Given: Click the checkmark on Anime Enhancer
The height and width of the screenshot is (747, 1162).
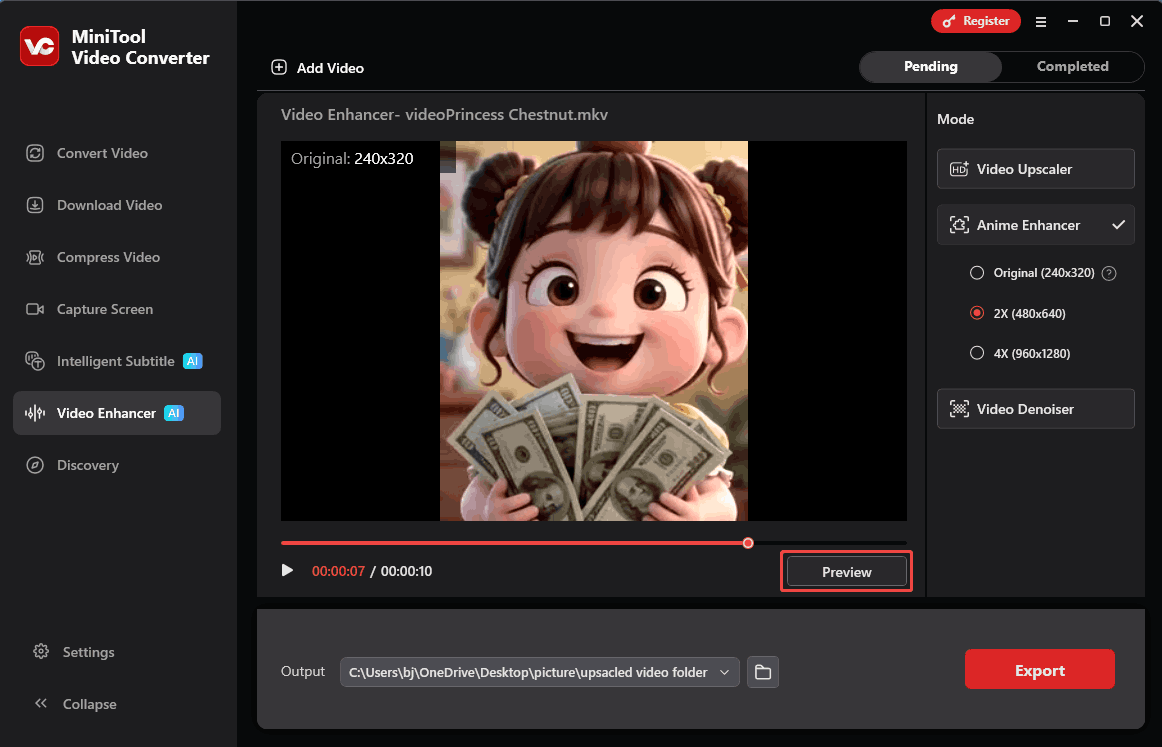Looking at the screenshot, I should pos(1118,225).
